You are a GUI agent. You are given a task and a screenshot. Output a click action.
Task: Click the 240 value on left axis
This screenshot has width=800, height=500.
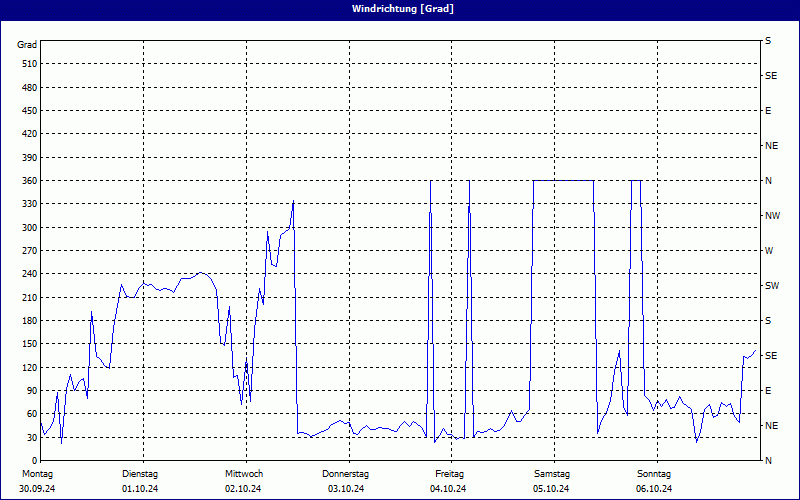[30, 274]
